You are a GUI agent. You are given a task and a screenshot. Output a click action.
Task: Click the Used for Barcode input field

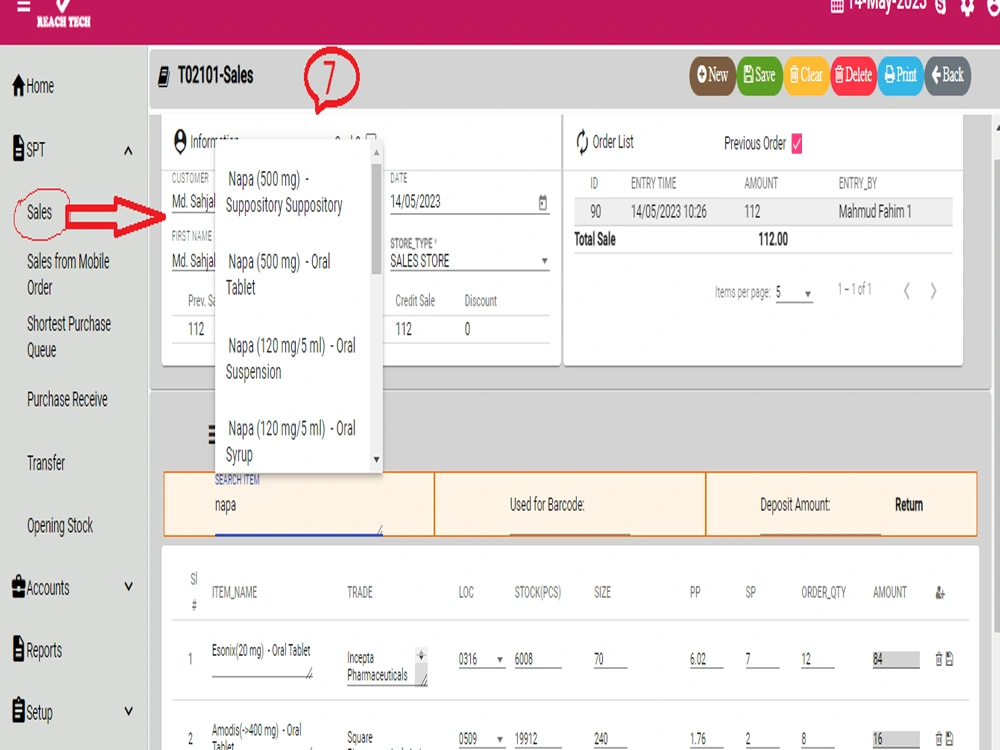[570, 521]
